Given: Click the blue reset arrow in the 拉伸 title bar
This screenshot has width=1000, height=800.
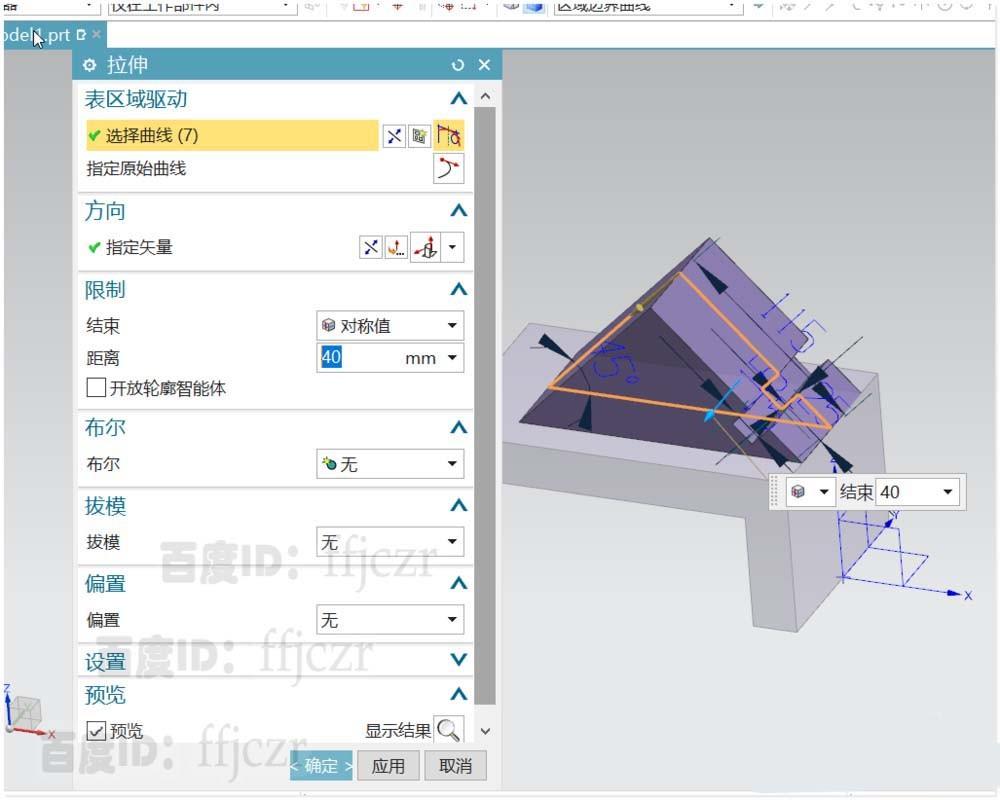Looking at the screenshot, I should [458, 64].
